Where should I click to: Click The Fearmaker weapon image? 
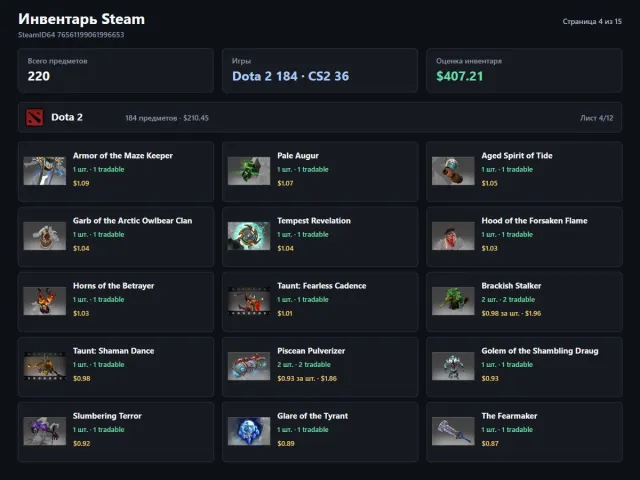click(x=453, y=431)
